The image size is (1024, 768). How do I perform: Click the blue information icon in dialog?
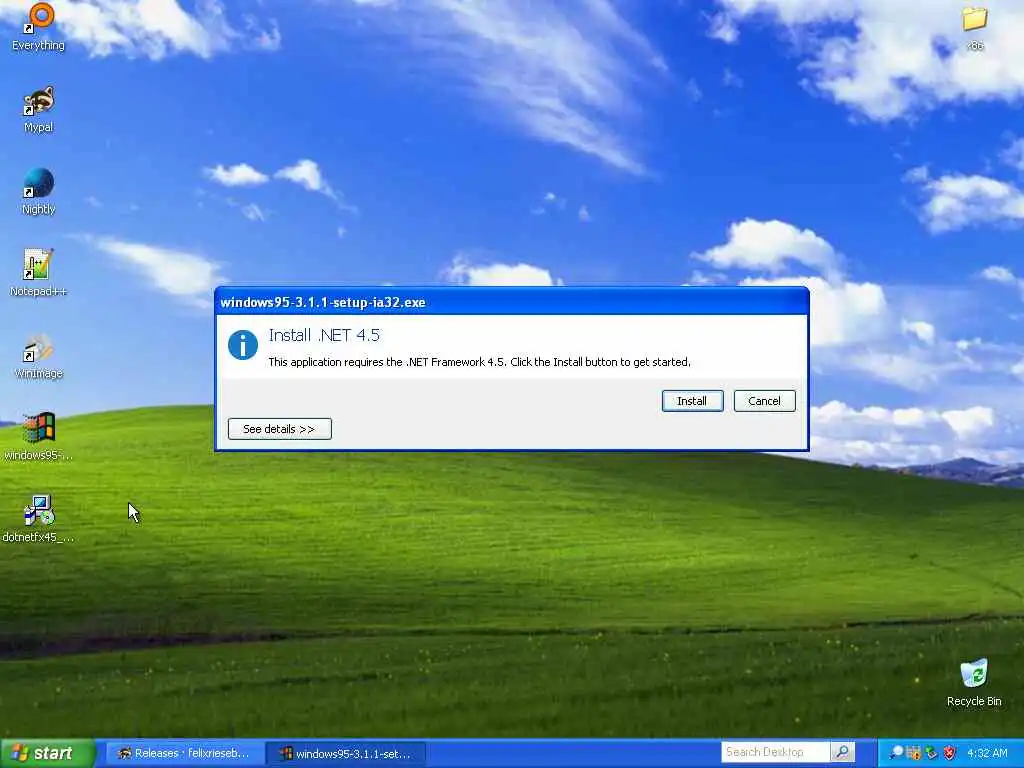pos(243,345)
